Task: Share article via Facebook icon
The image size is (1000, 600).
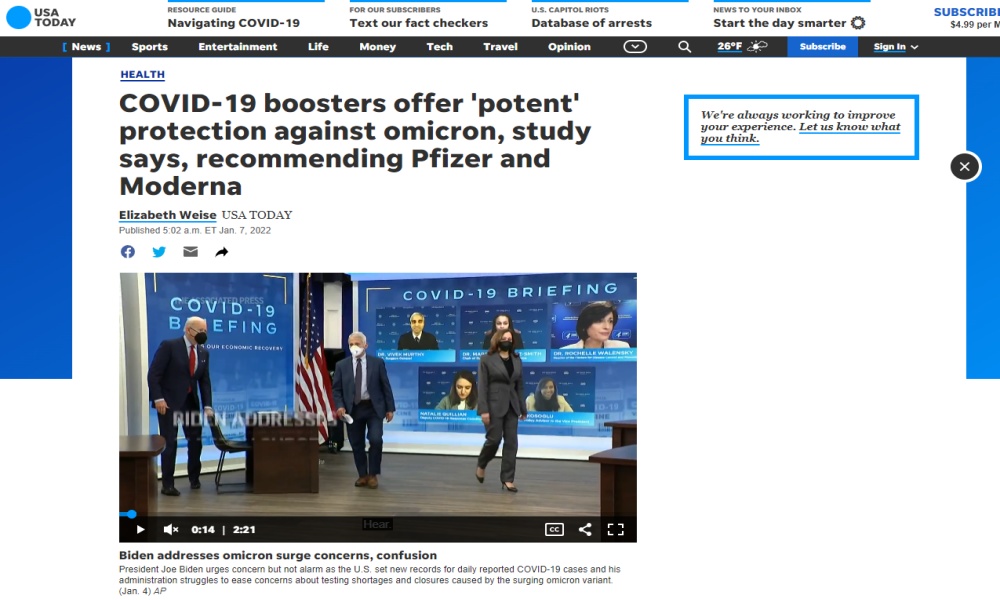Action: coord(128,252)
